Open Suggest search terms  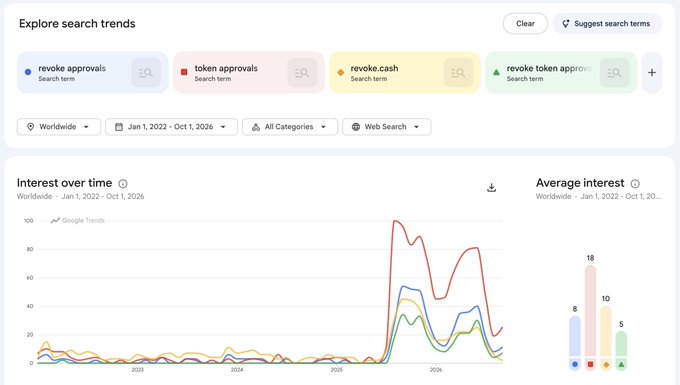(x=607, y=23)
